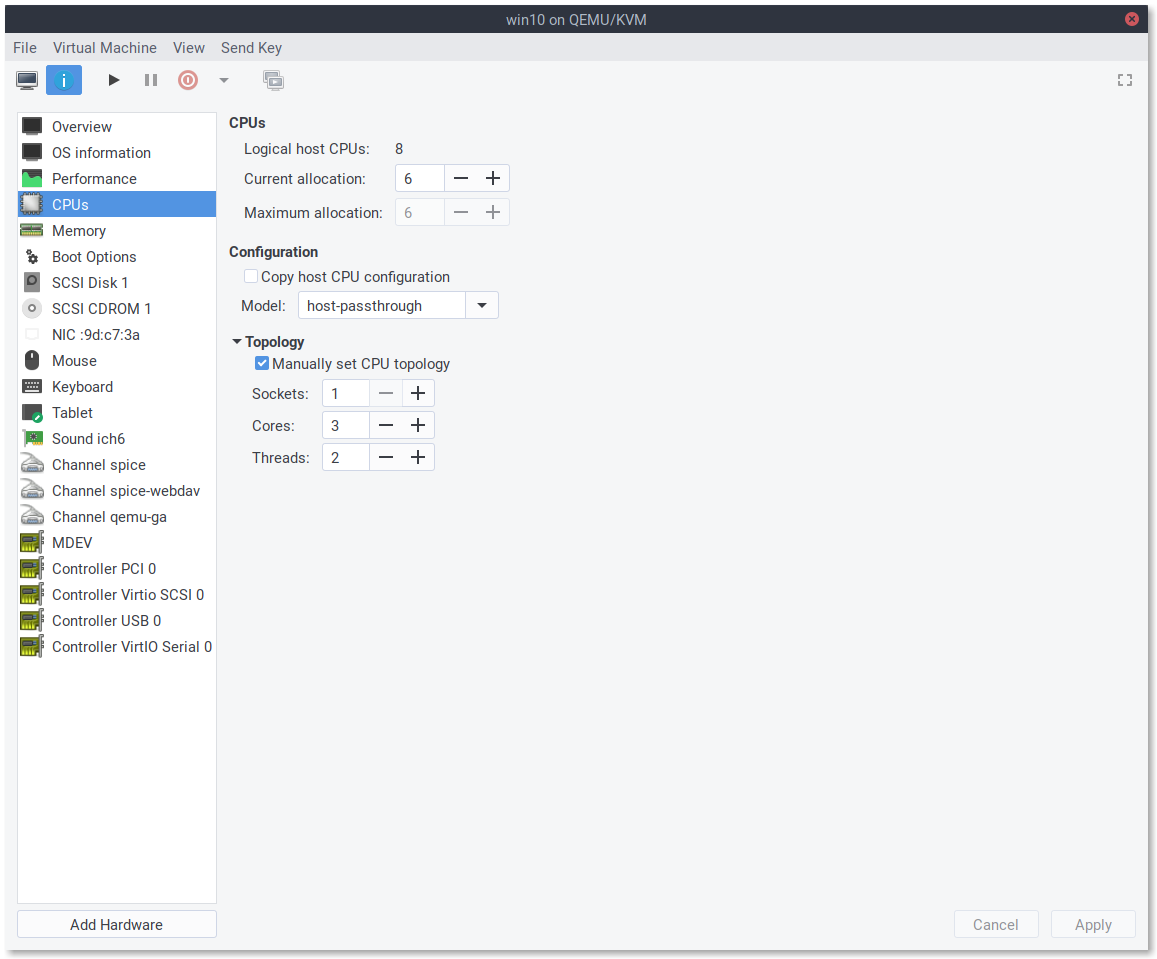The height and width of the screenshot is (959, 1157).
Task: Select Controller VirtIO Serial 0
Action: (117, 647)
